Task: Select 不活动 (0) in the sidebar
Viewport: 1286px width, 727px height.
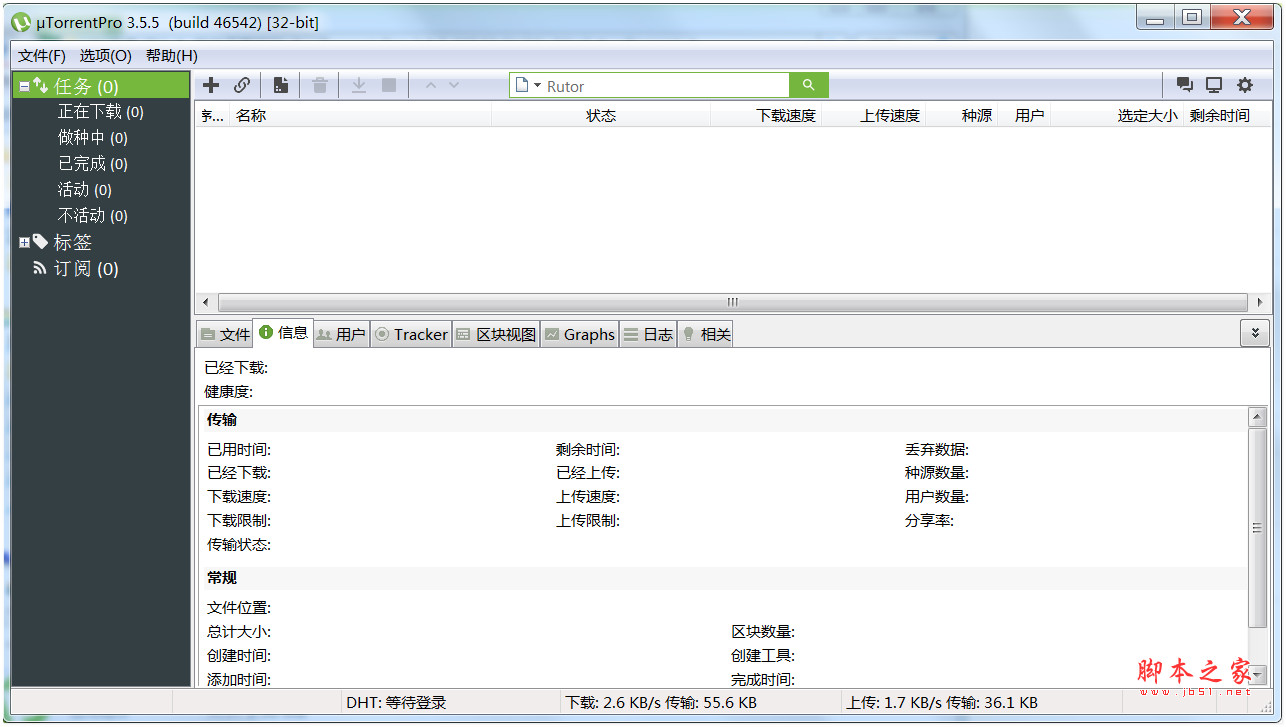Action: coord(92,216)
